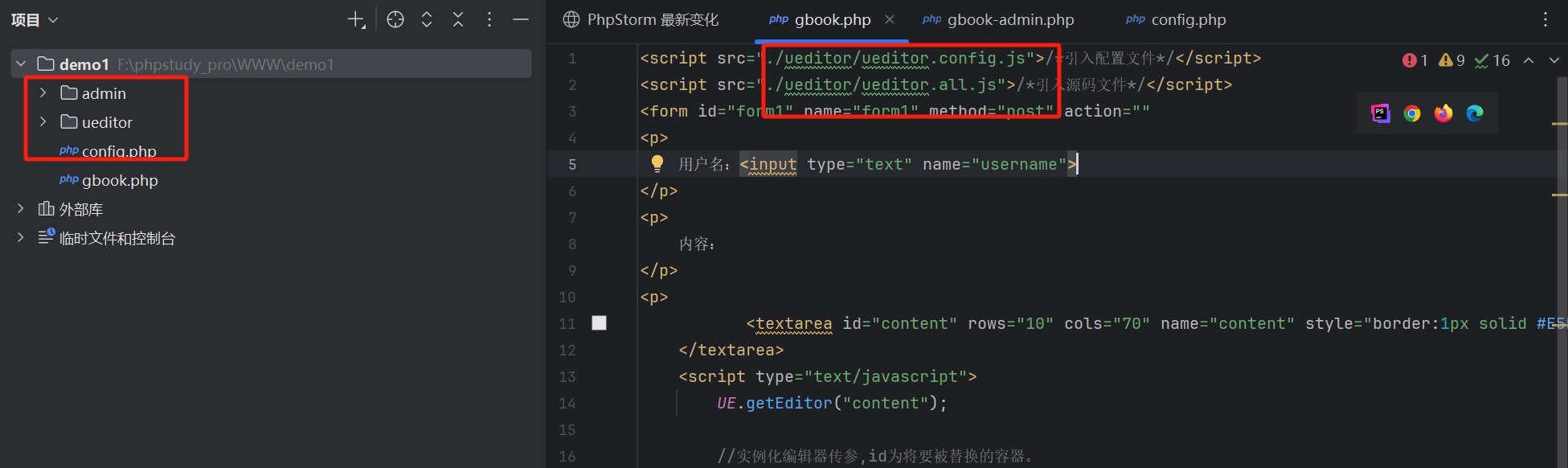Click the </textarea> closing tag
Screen dimensions: 1568x468
[x=731, y=351]
